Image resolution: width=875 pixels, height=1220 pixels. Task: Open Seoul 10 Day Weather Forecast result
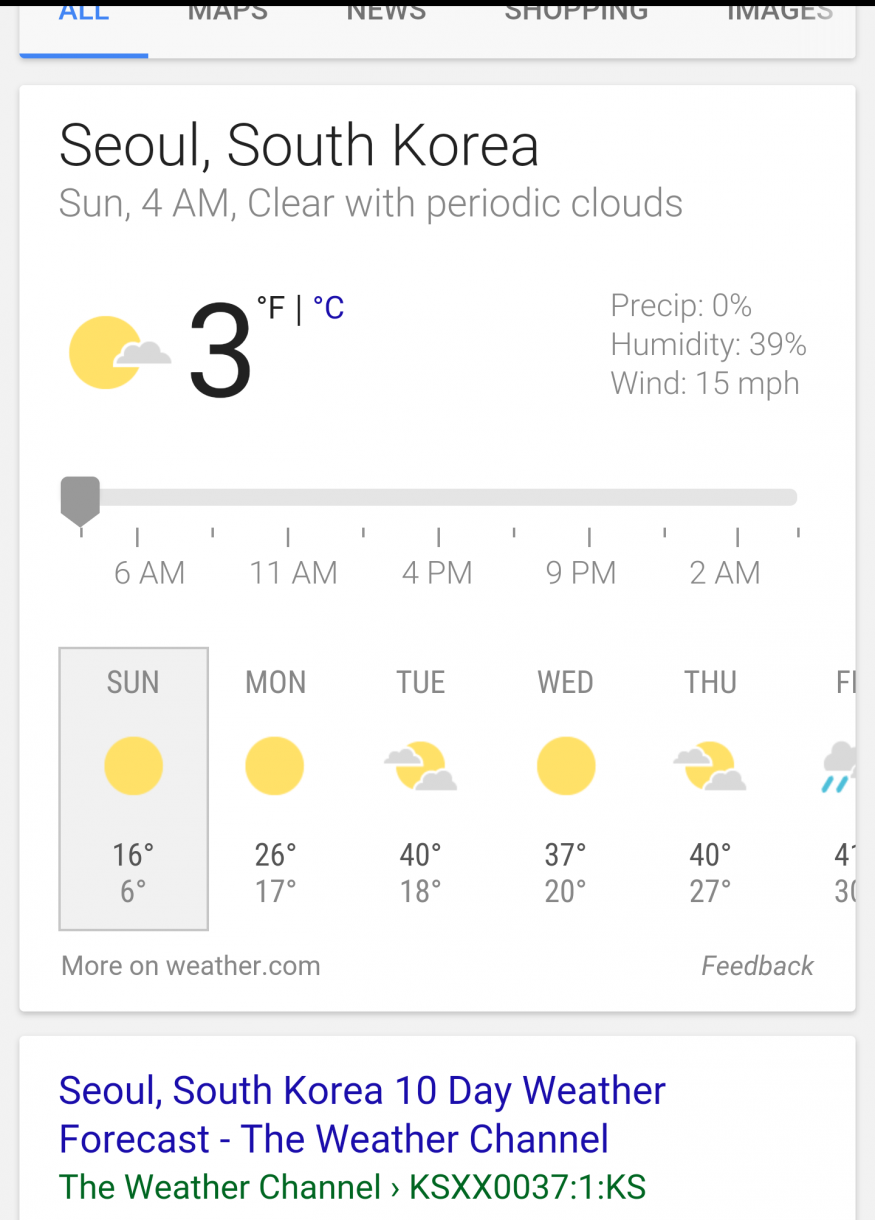coord(362,1114)
